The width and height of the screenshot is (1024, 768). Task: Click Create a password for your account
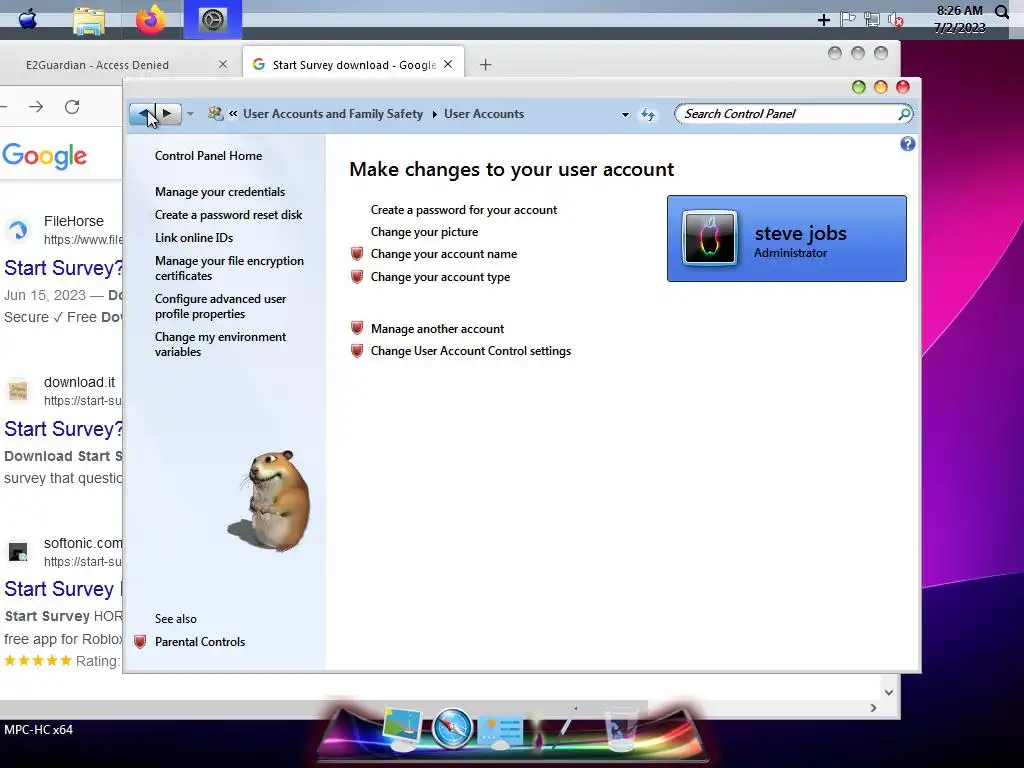(464, 210)
